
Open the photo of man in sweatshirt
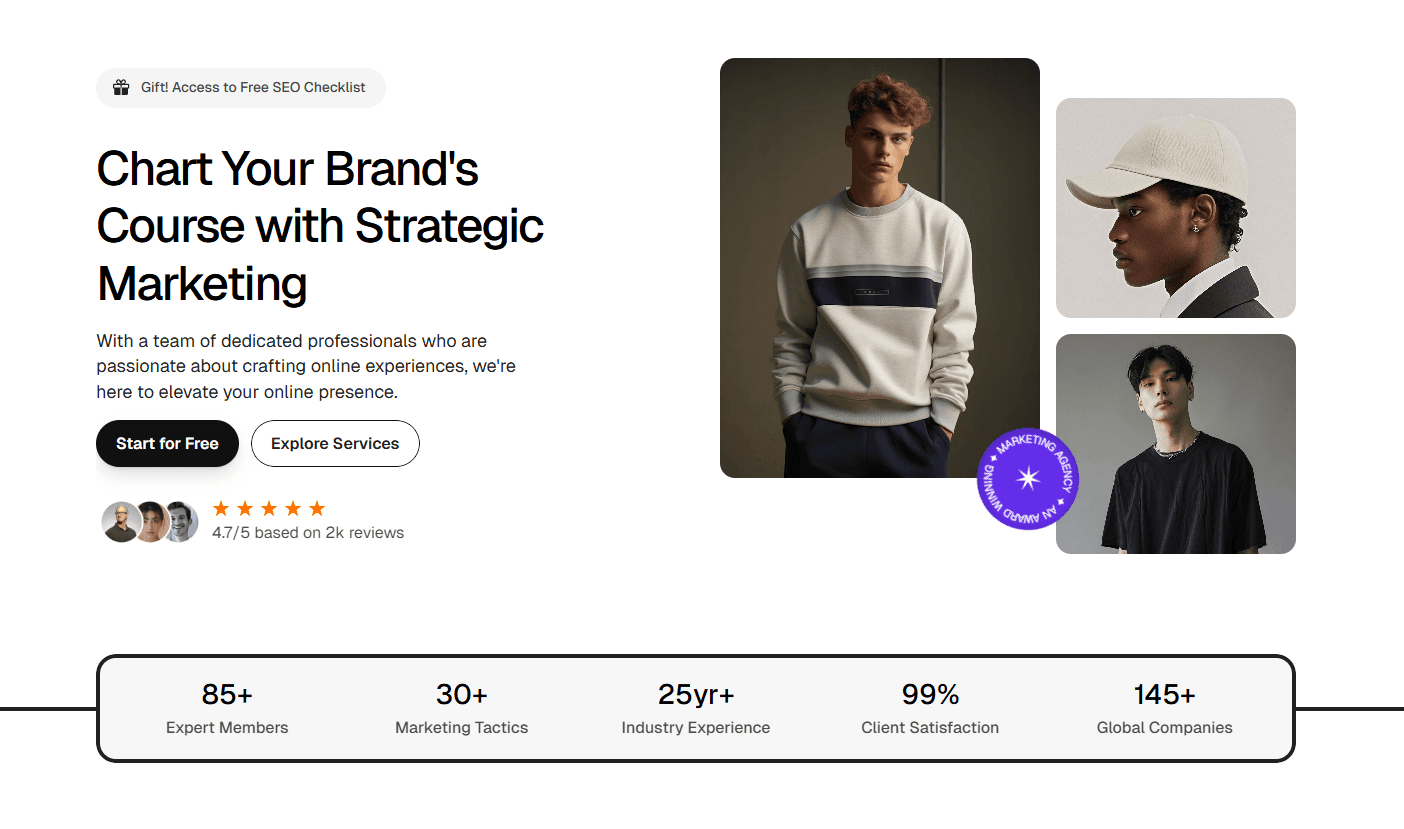point(880,268)
